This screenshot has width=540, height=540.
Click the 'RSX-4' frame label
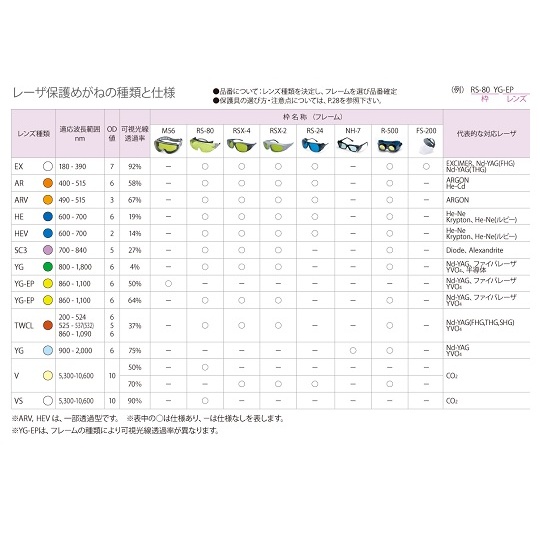[x=241, y=131]
